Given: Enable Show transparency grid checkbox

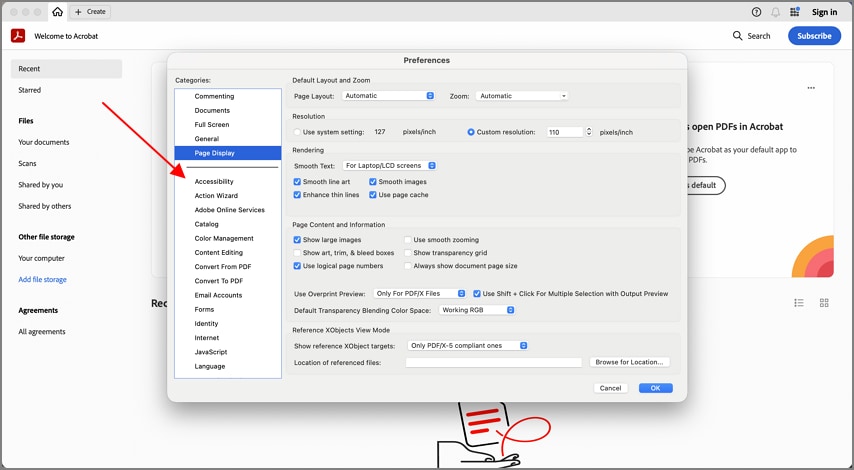Looking at the screenshot, I should click(x=407, y=253).
